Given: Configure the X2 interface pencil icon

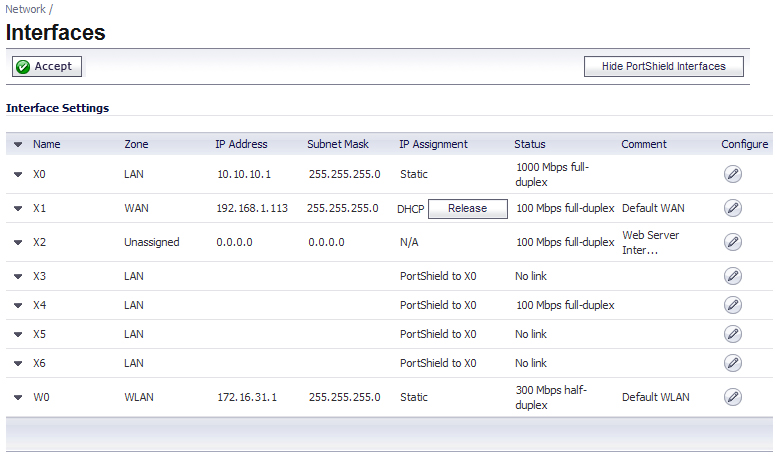Looking at the screenshot, I should [x=732, y=242].
